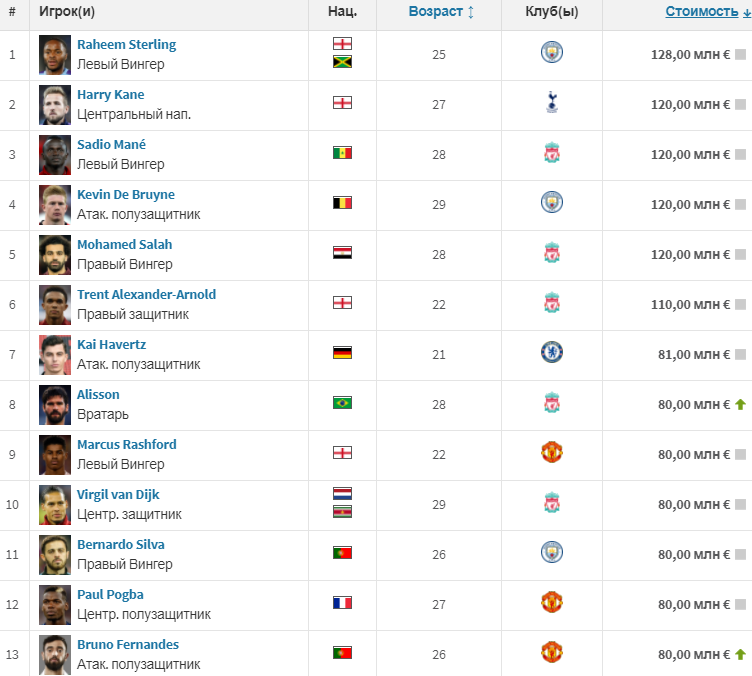Click Manchester City crest in Raheem Sterling row
The image size is (752, 676).
(x=552, y=53)
